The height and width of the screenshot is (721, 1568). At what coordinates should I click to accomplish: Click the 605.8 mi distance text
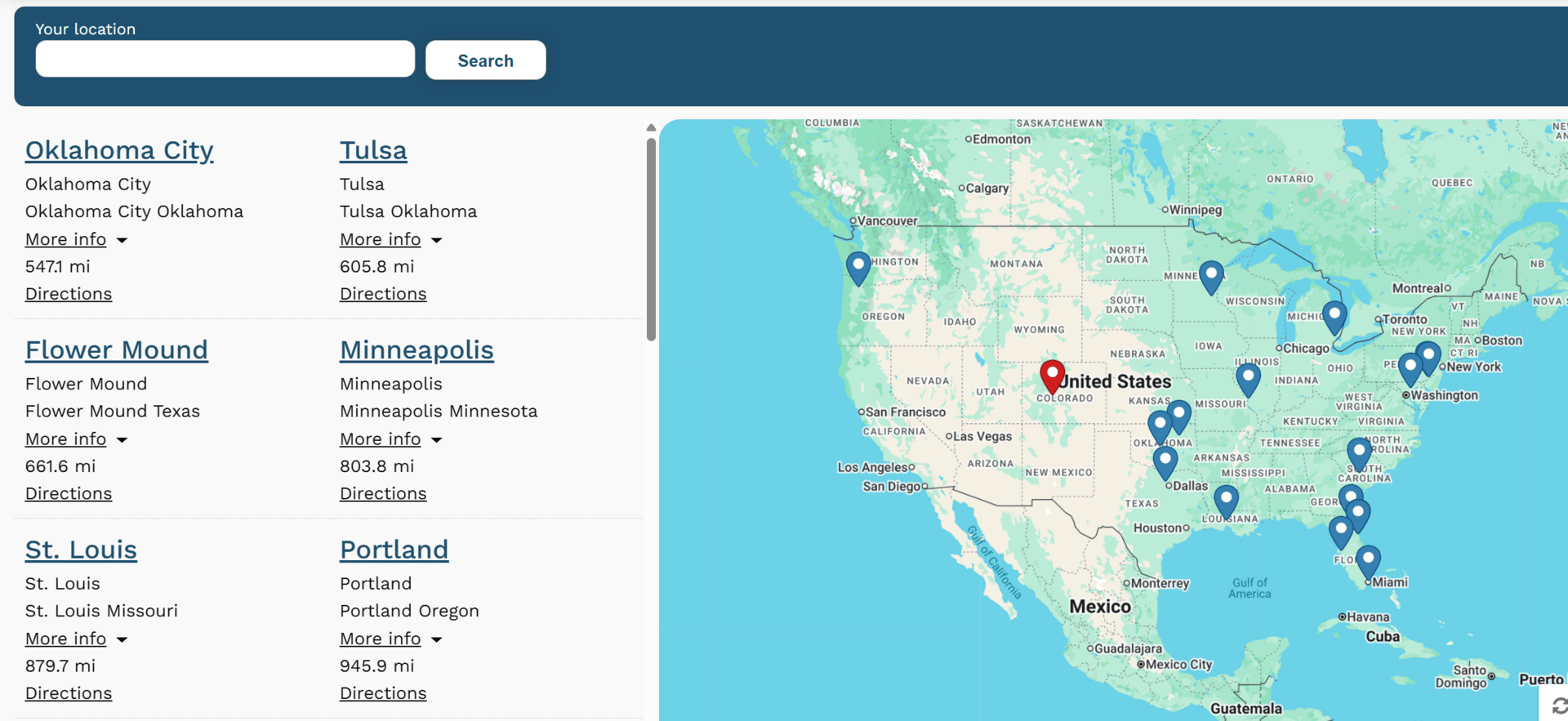coord(377,266)
